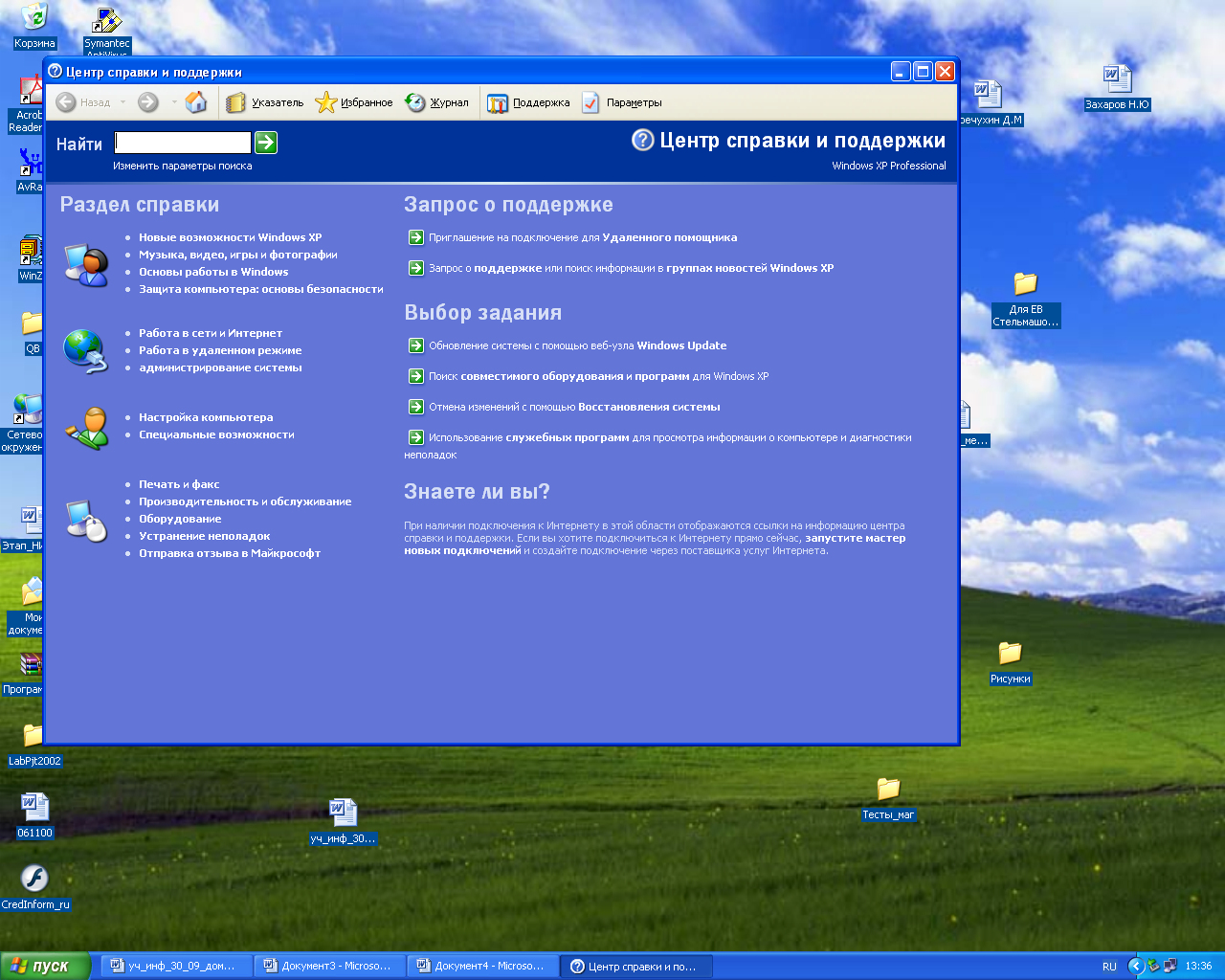This screenshot has width=1225, height=980.
Task: Open the Поддержка support toolbar button
Action: pos(528,102)
